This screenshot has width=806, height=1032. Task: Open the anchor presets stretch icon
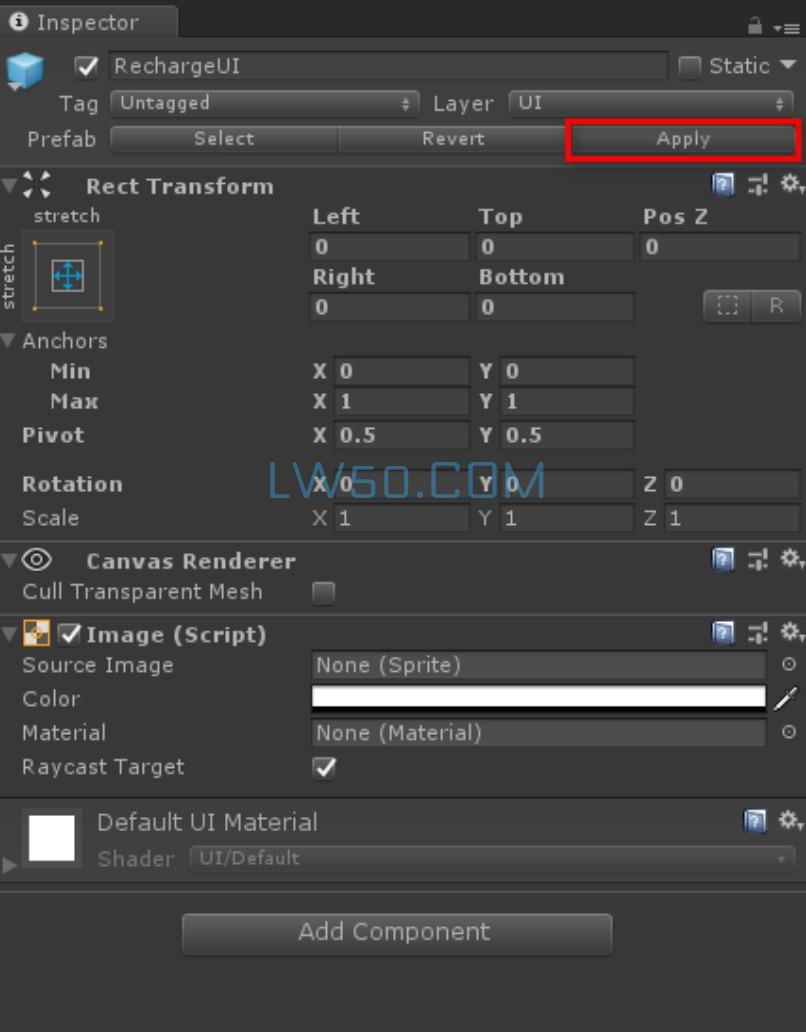(68, 275)
